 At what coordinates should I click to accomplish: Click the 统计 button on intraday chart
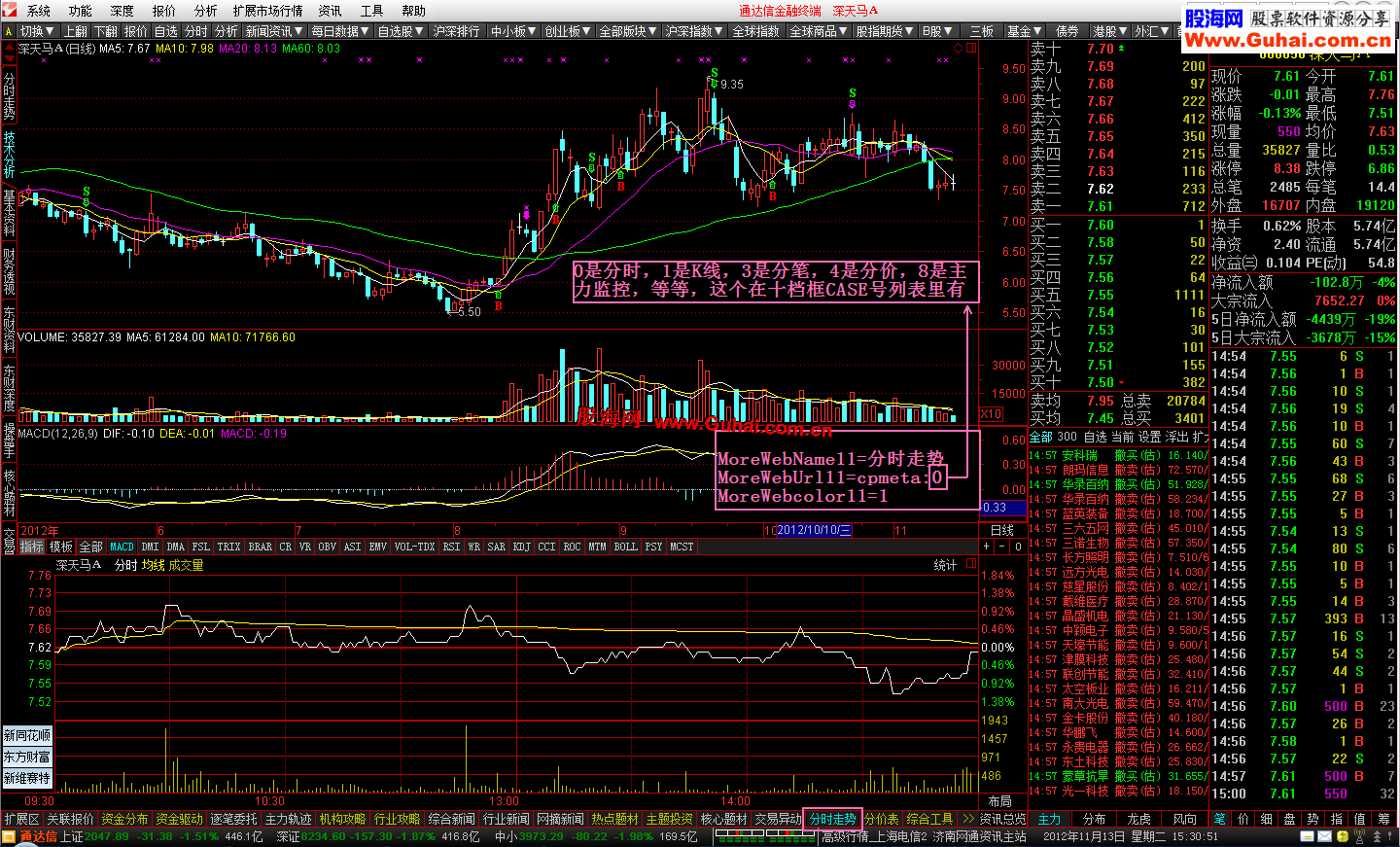click(x=945, y=565)
